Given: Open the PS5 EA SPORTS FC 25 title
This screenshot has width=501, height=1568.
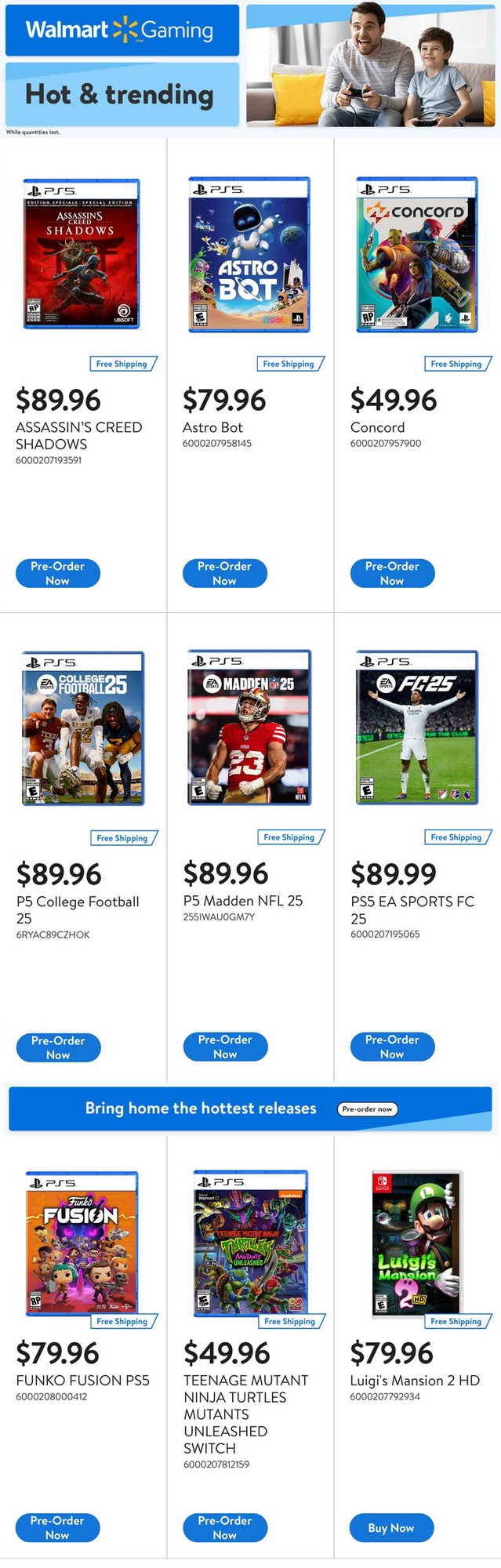Looking at the screenshot, I should [412, 909].
